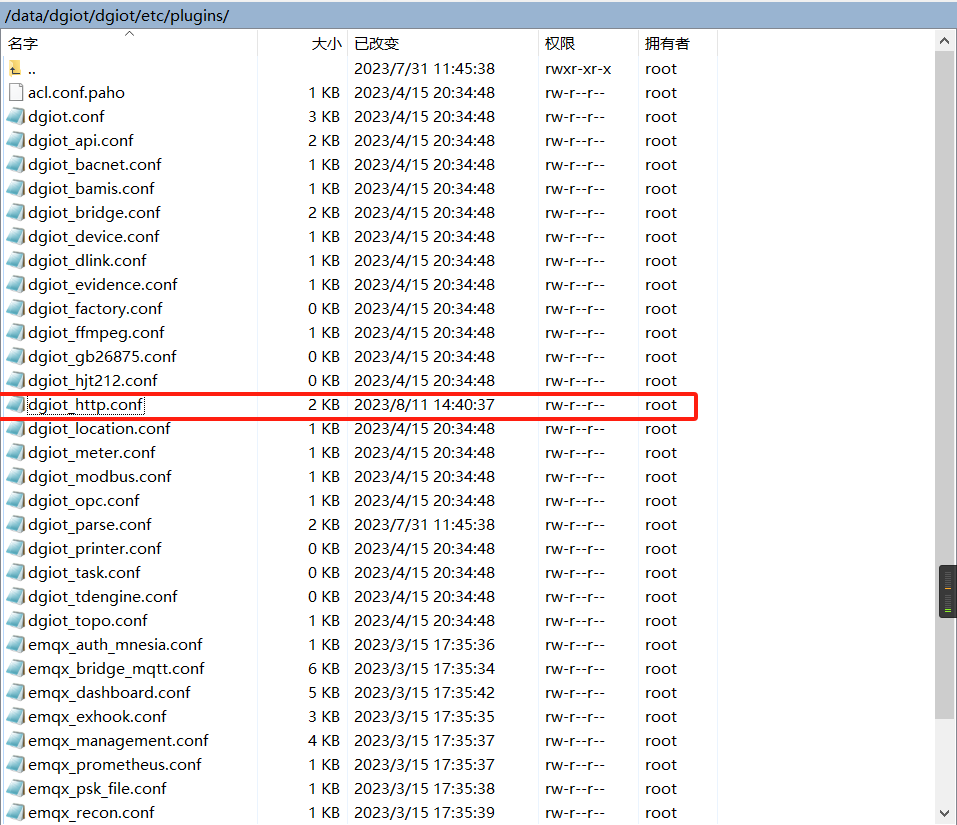Select the file name dgiot_parse.conf
Image resolution: width=957 pixels, height=825 pixels.
click(90, 525)
